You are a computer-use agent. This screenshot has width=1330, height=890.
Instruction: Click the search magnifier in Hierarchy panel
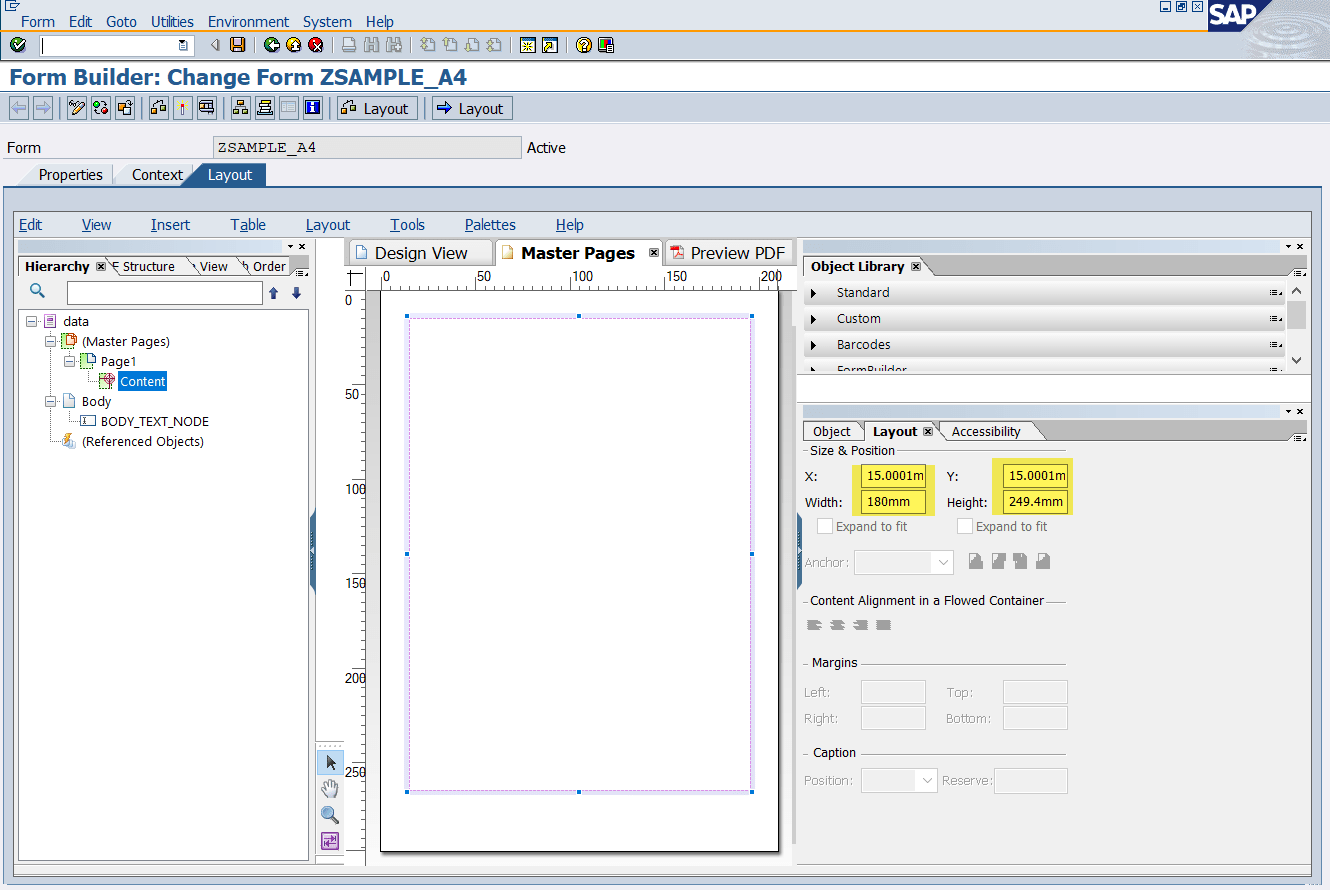[x=37, y=291]
